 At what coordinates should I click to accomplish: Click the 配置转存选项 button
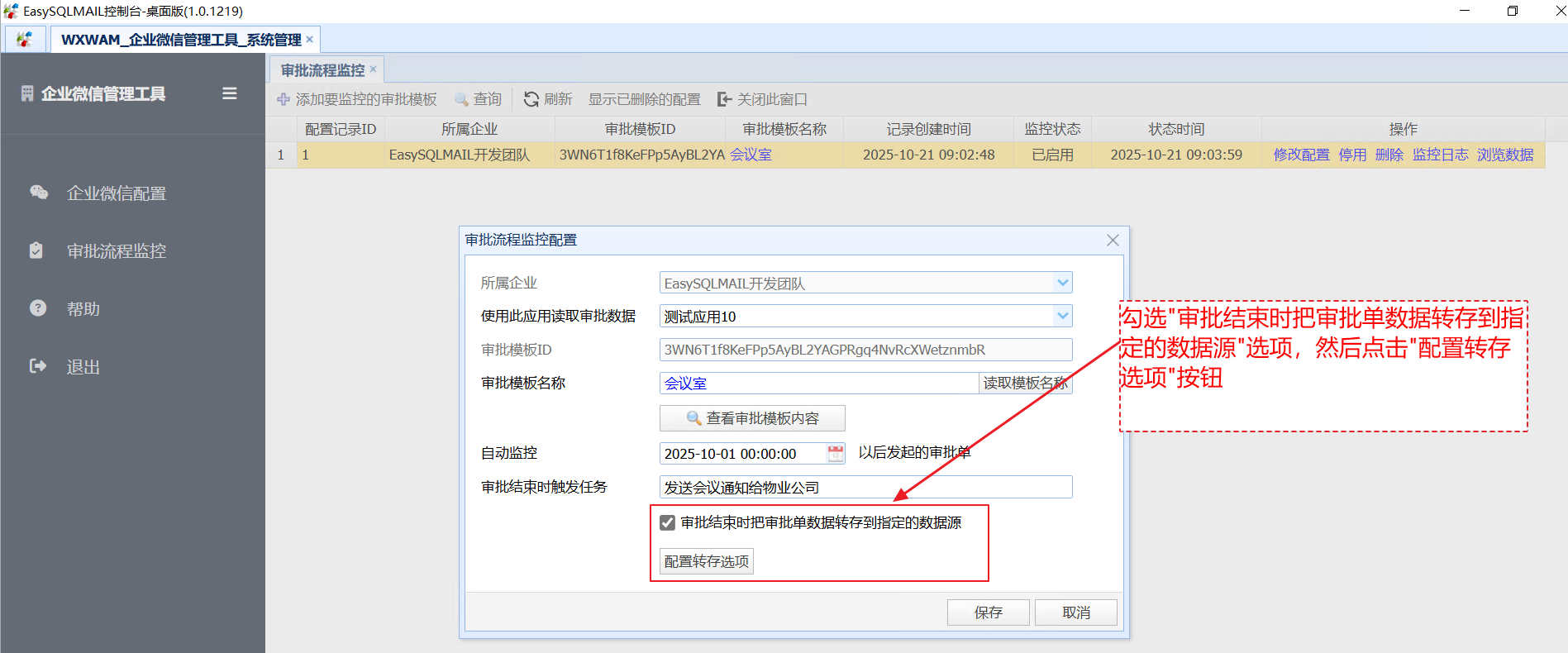(706, 561)
